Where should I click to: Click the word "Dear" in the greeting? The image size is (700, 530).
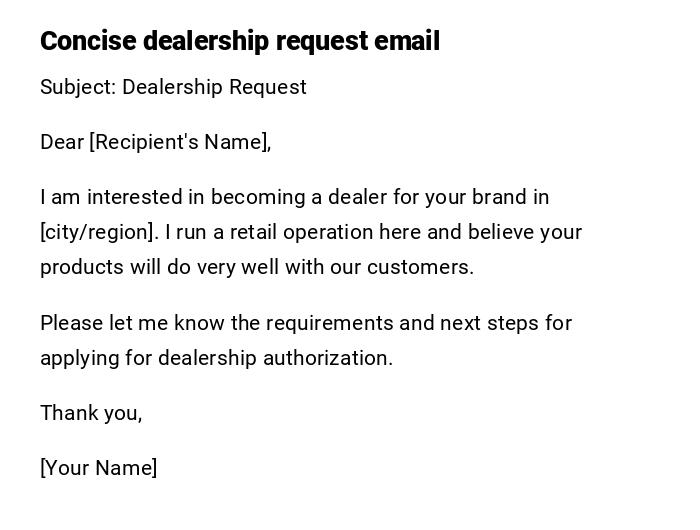pyautogui.click(x=62, y=142)
